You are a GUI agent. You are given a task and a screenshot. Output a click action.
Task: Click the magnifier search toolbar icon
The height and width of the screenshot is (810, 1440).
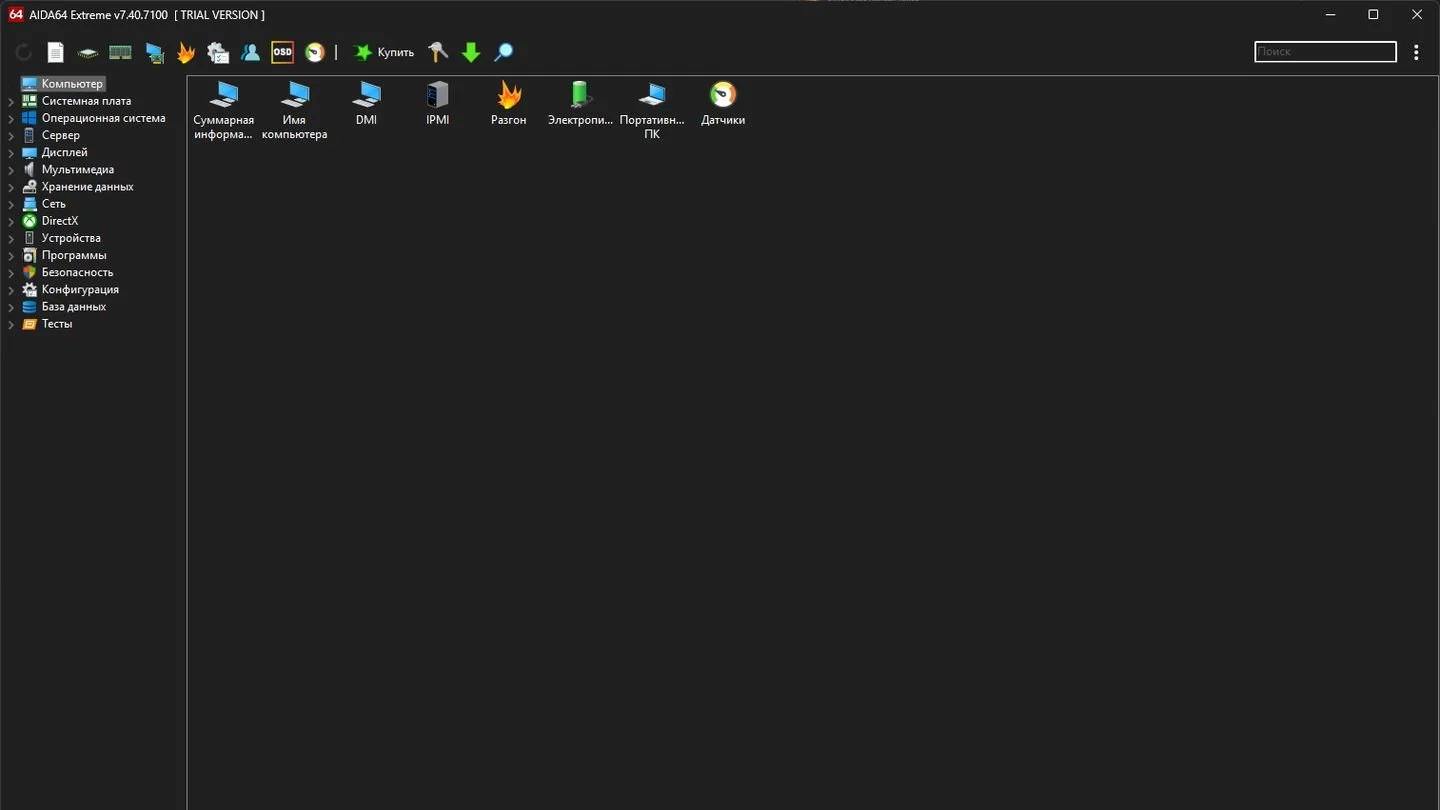[504, 52]
